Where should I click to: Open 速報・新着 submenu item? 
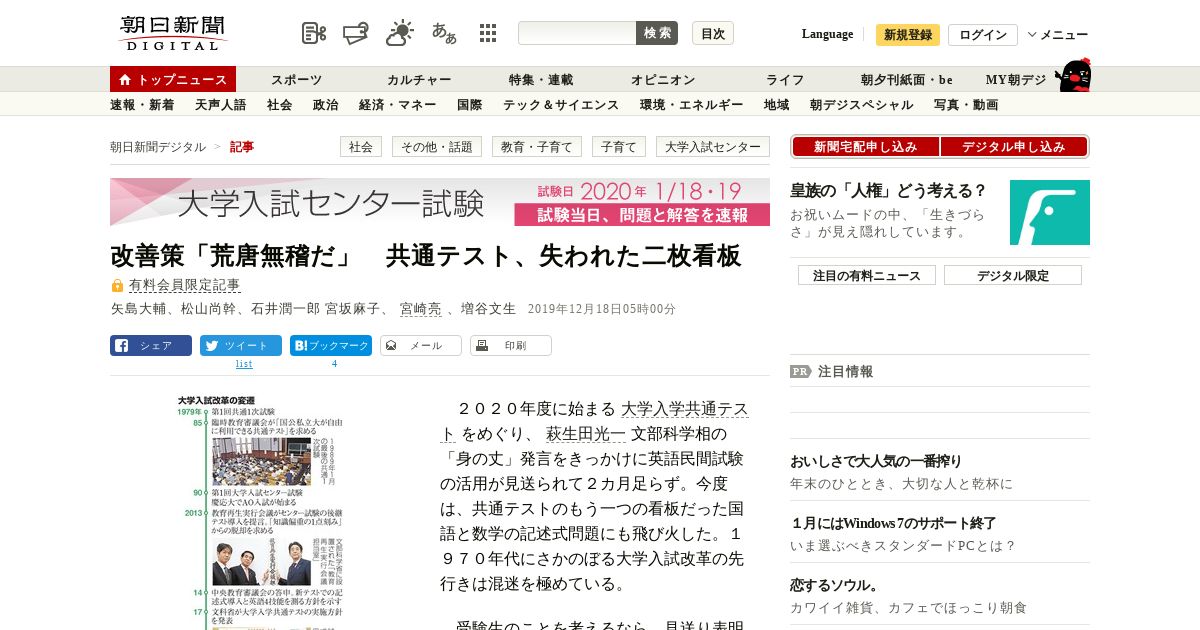[142, 105]
